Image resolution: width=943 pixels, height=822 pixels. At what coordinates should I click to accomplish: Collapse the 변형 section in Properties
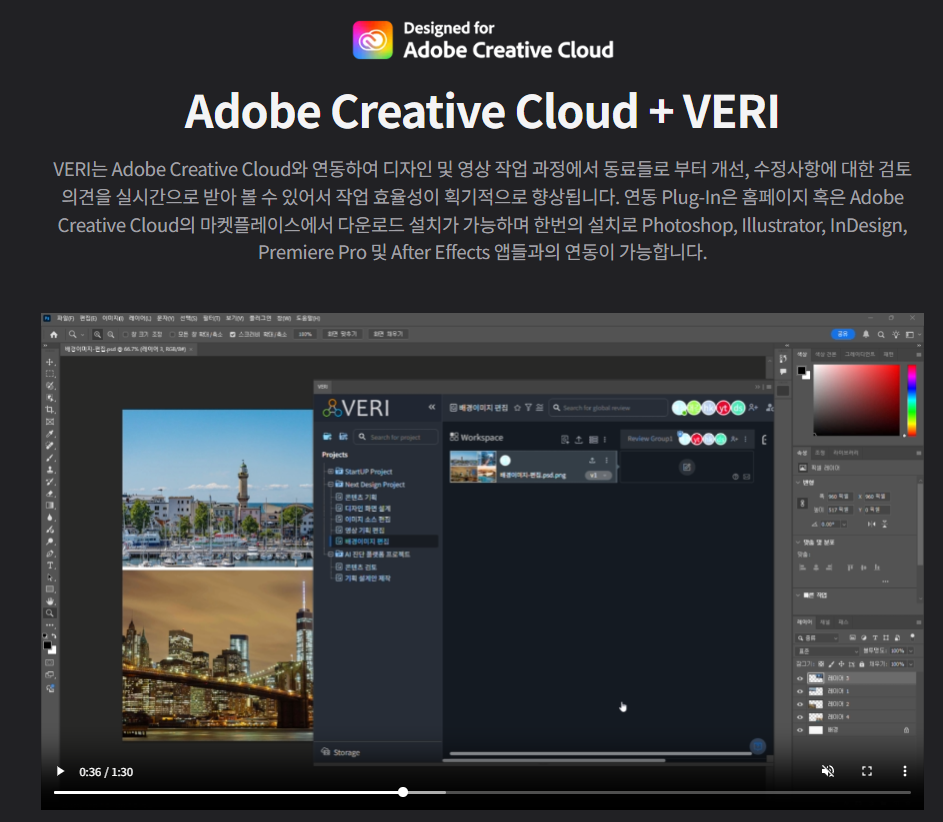(799, 482)
